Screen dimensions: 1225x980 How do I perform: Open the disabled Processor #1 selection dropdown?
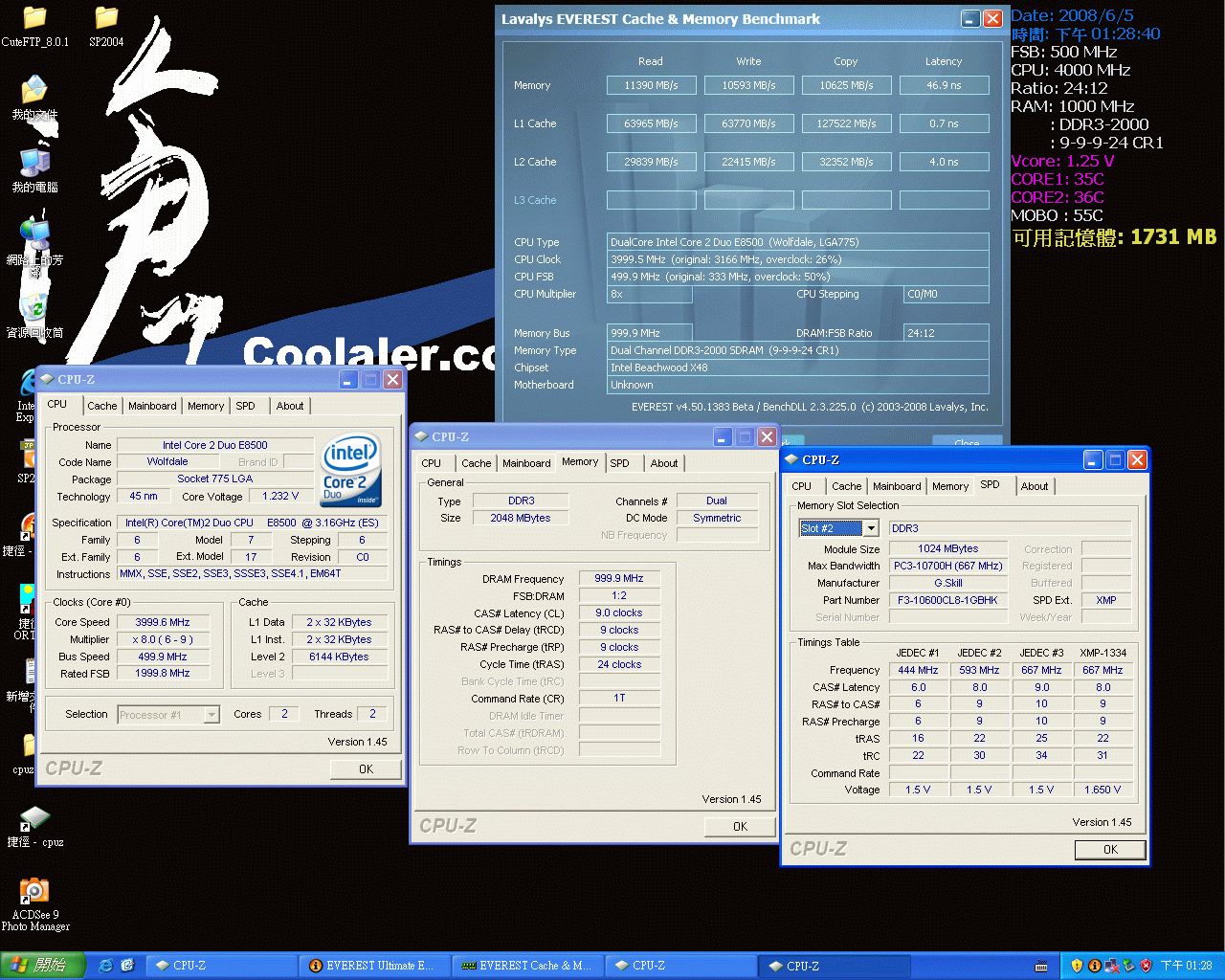point(212,715)
